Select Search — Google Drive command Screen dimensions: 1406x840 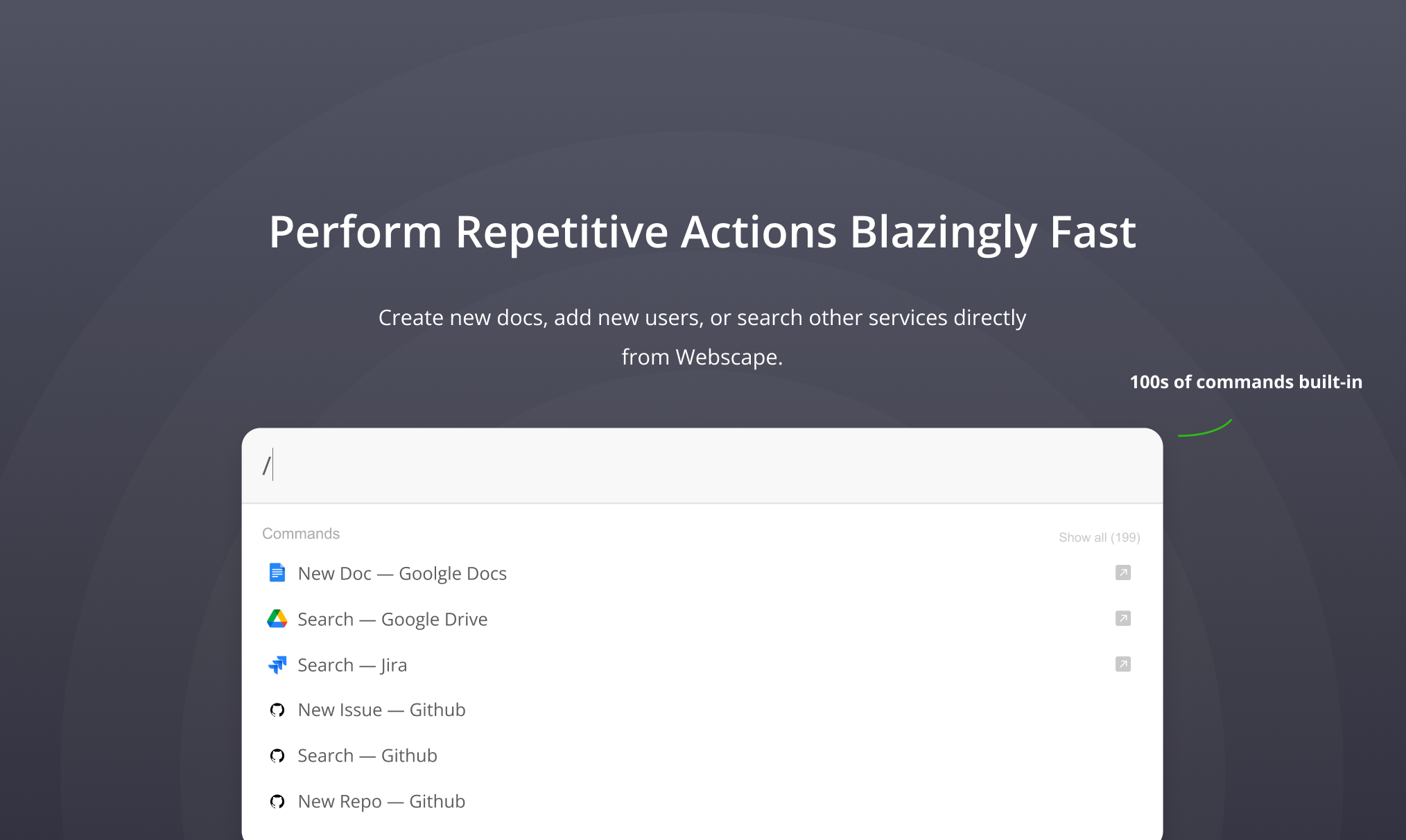(702, 619)
